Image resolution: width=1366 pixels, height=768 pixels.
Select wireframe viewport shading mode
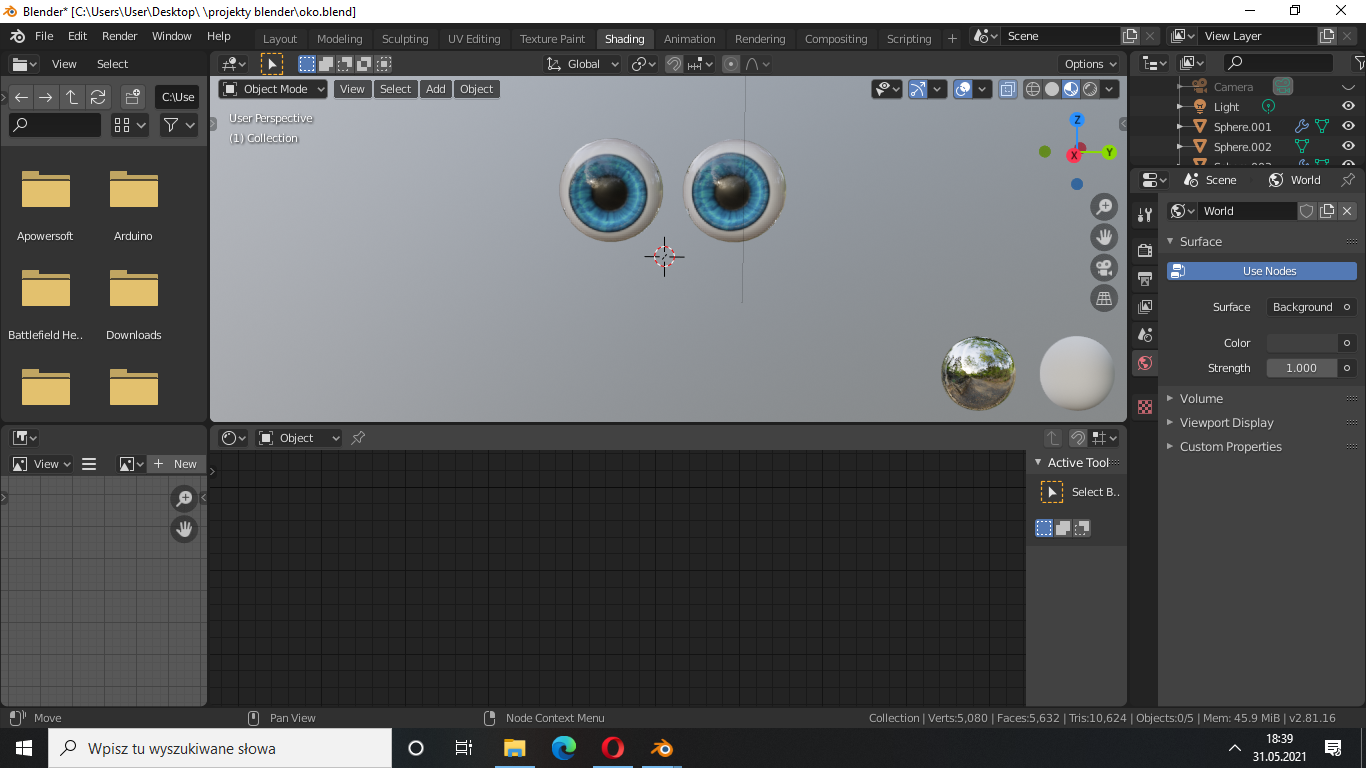1033,89
